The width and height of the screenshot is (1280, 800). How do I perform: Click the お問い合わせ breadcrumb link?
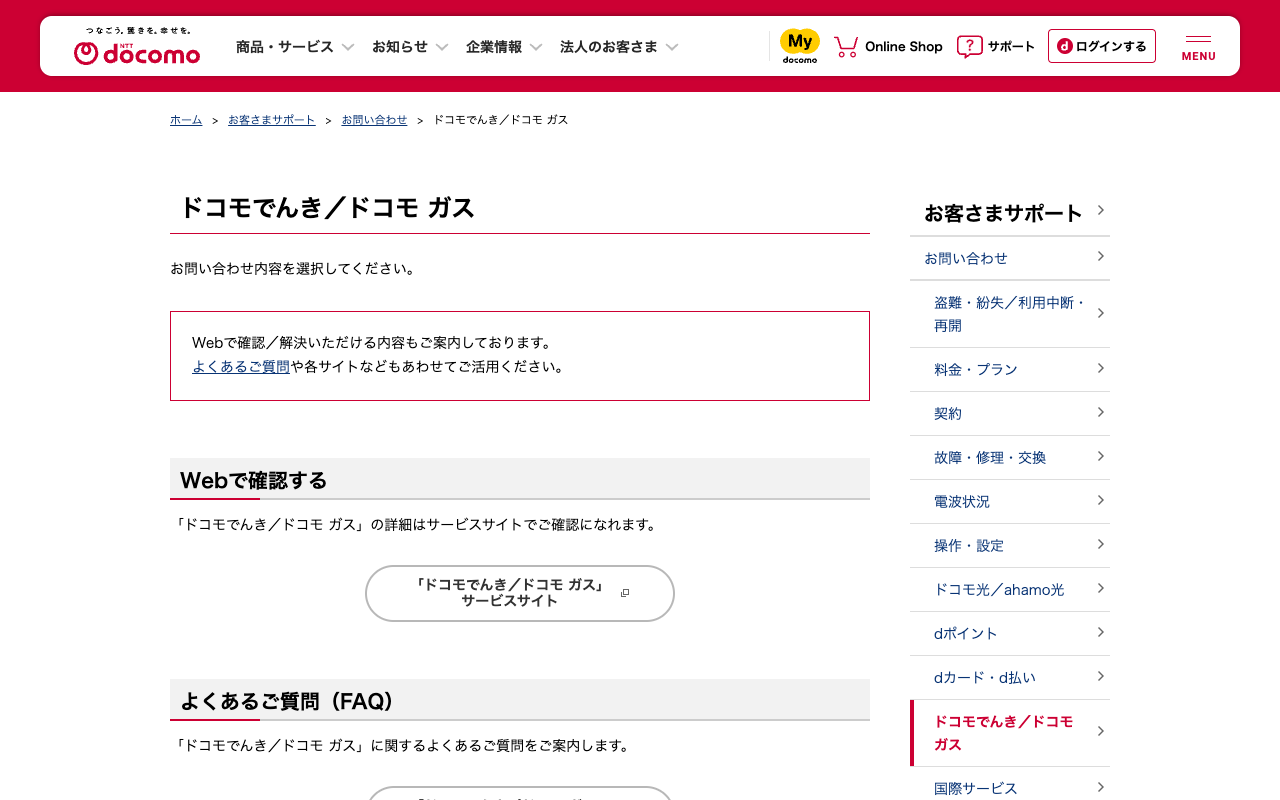coord(374,120)
